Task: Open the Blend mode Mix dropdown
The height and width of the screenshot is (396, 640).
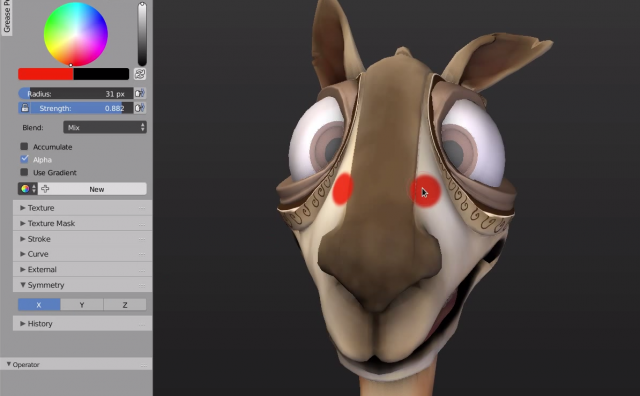Action: 105,127
